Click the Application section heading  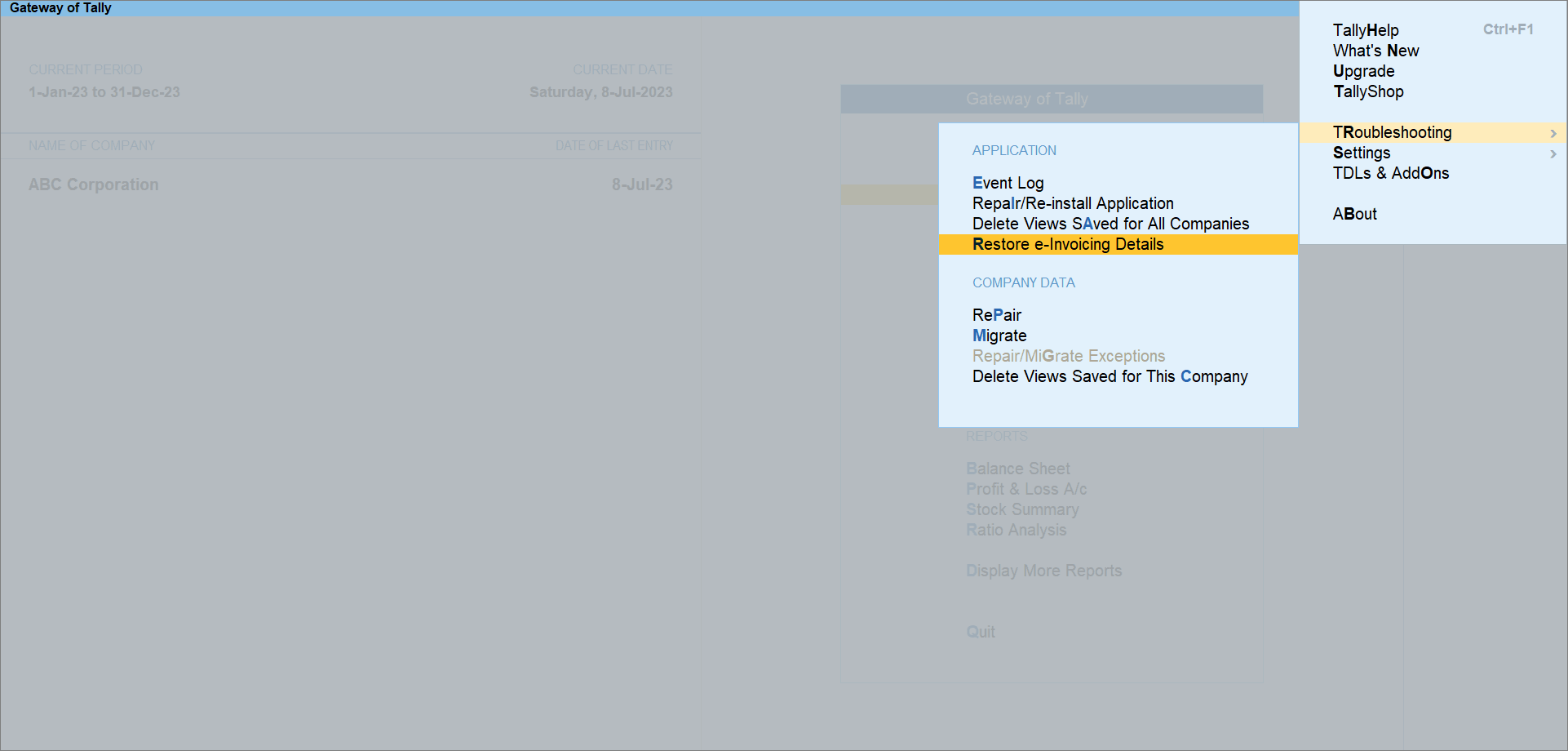tap(1014, 150)
